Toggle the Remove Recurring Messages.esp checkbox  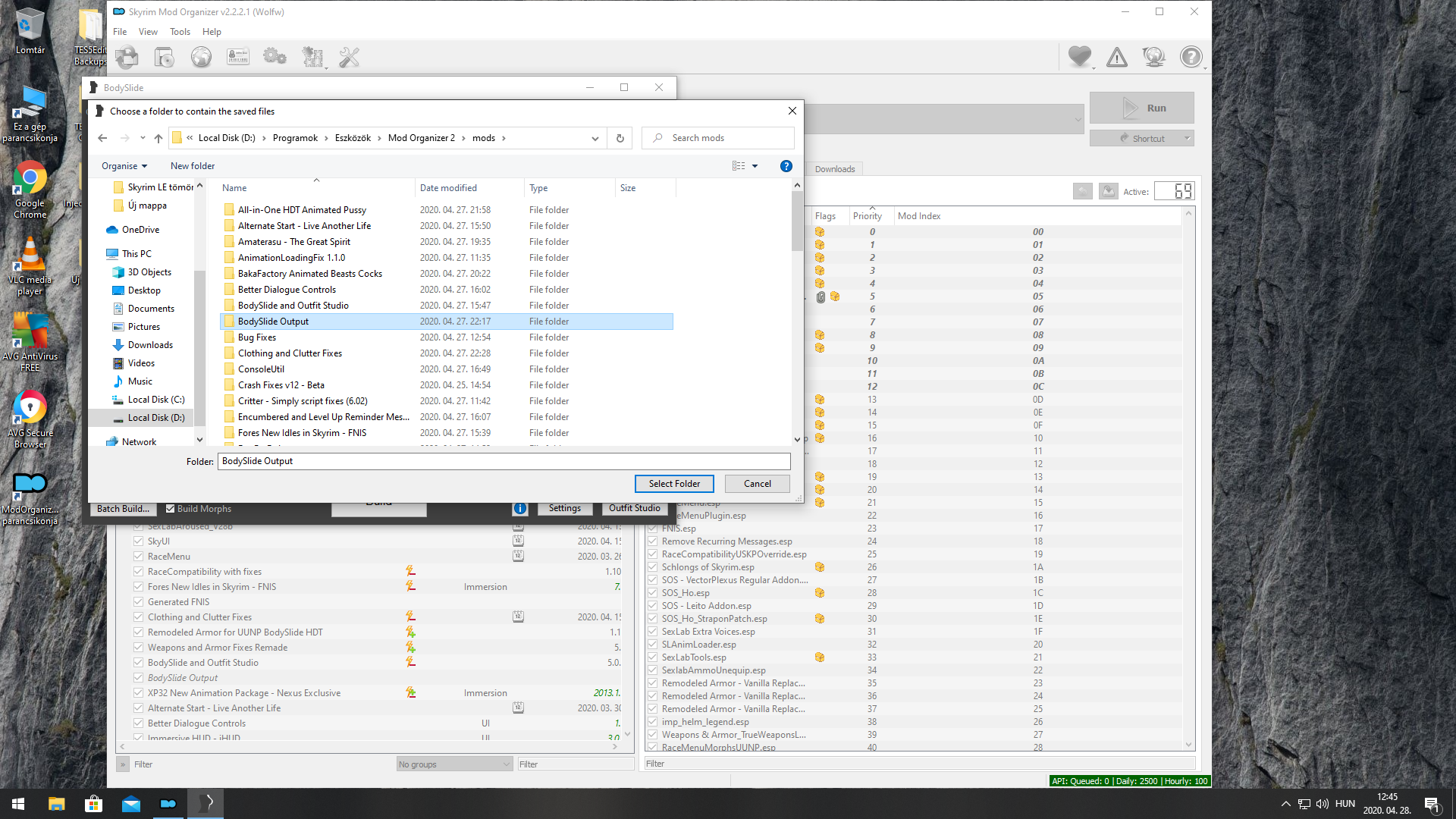coord(652,541)
